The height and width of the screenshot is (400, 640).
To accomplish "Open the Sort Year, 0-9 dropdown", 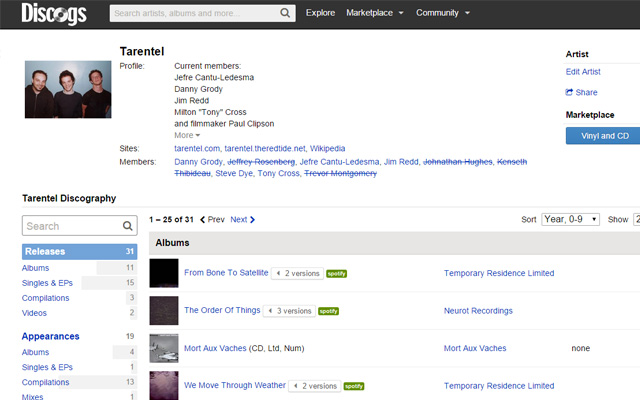I will [570, 219].
